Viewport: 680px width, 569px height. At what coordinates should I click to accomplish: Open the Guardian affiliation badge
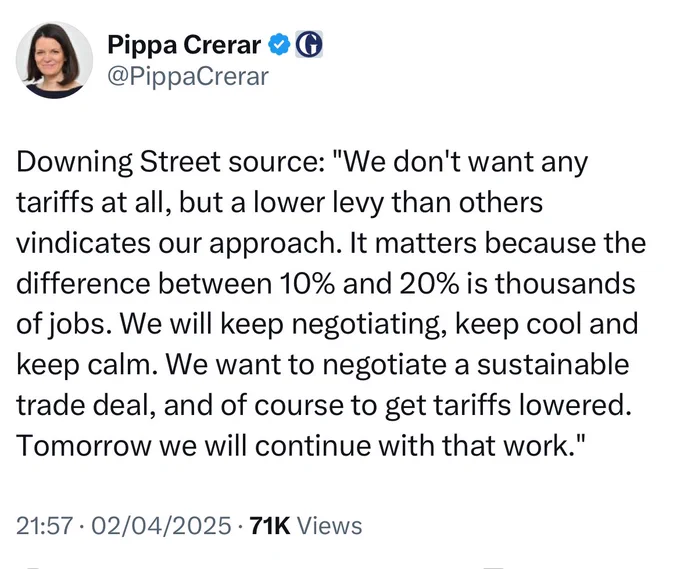pos(309,44)
